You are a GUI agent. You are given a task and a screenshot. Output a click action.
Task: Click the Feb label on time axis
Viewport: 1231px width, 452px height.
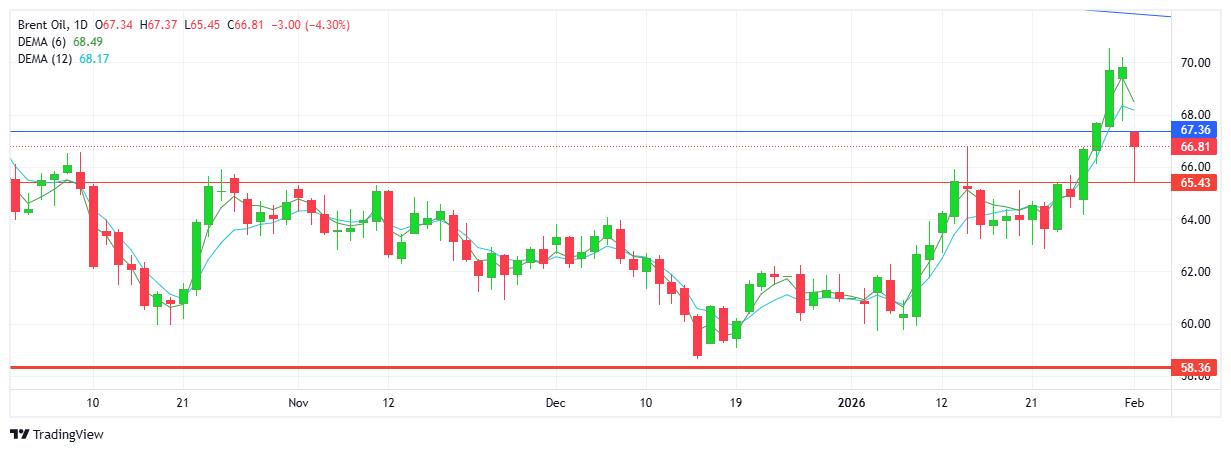click(x=1134, y=403)
